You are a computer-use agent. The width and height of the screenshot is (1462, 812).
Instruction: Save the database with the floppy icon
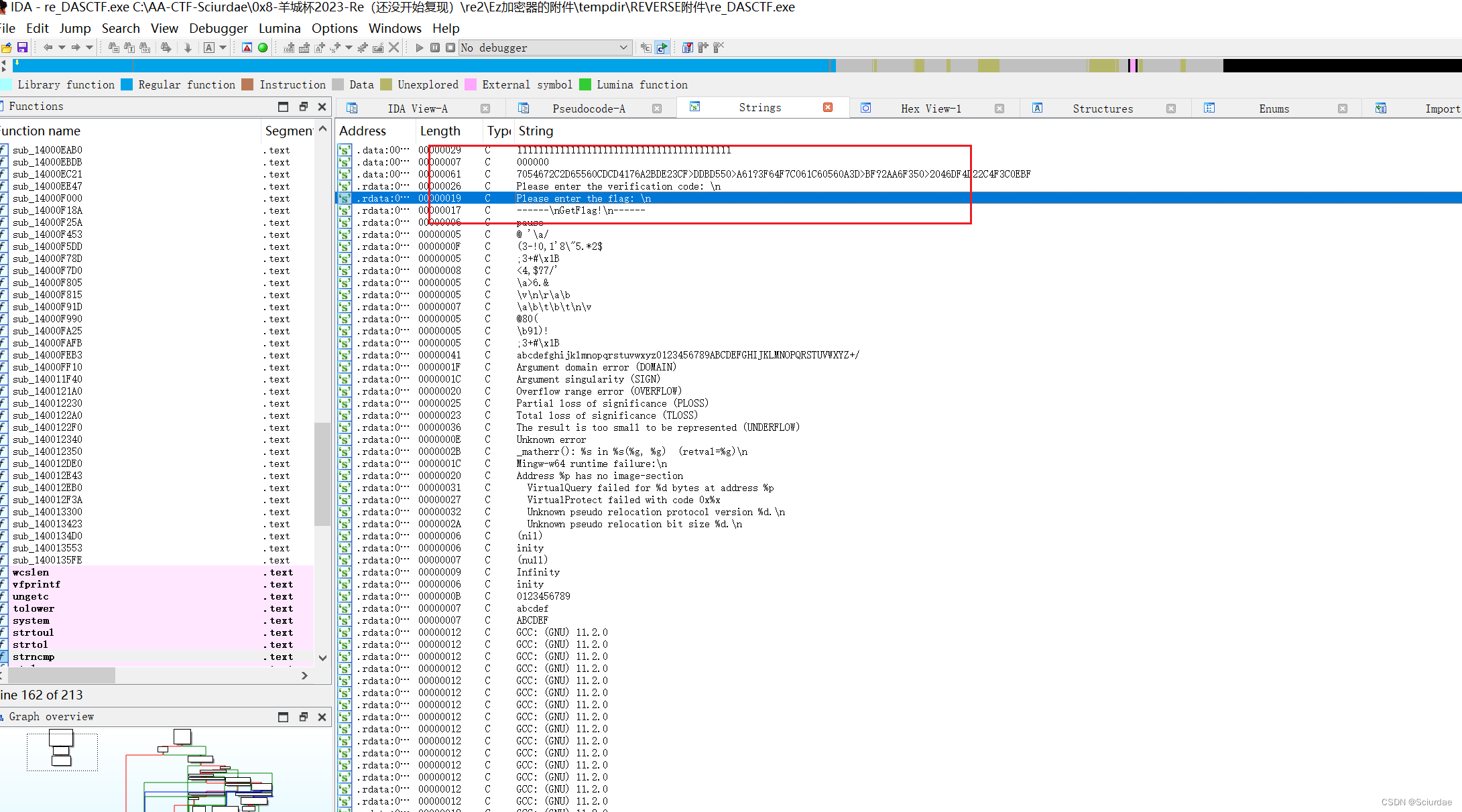click(x=22, y=48)
